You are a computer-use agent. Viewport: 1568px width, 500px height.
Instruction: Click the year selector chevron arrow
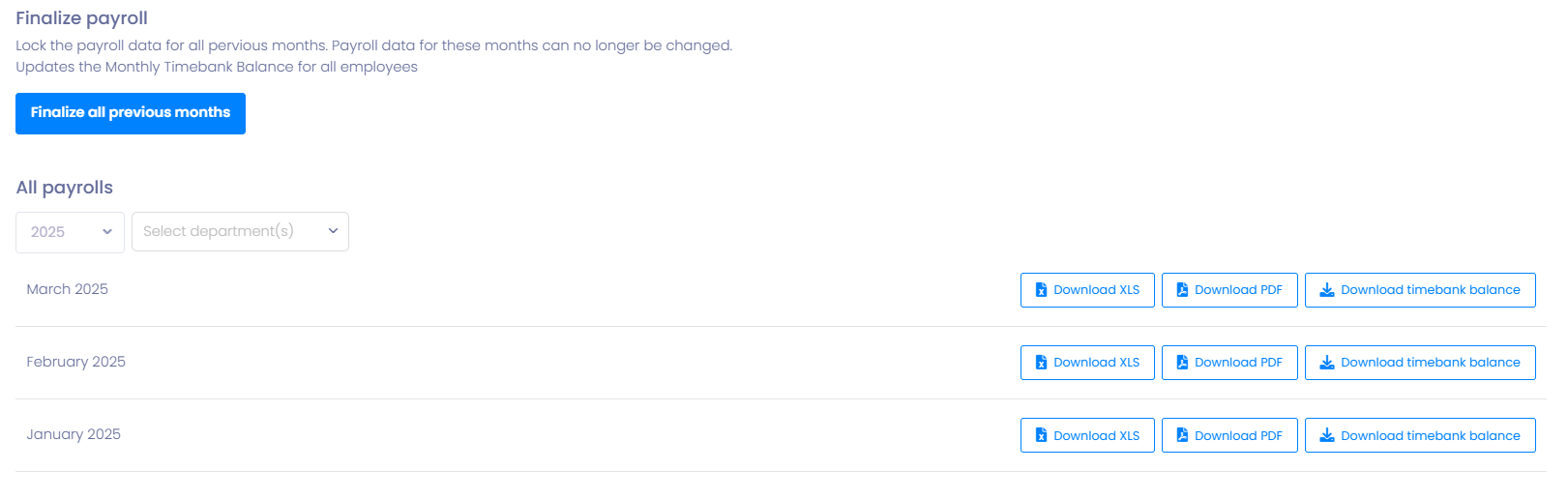tap(107, 232)
